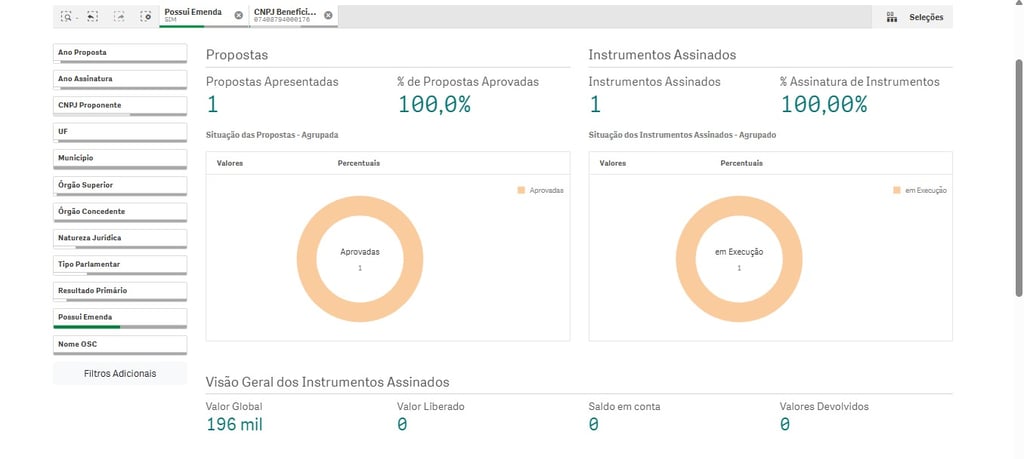The image size is (1024, 459).
Task: Click the Saldo em conta value 0
Action: click(x=594, y=424)
